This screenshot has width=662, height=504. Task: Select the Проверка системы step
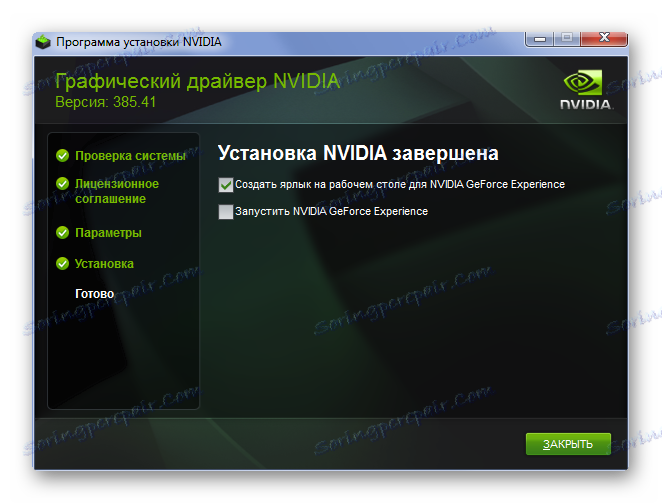(x=130, y=156)
